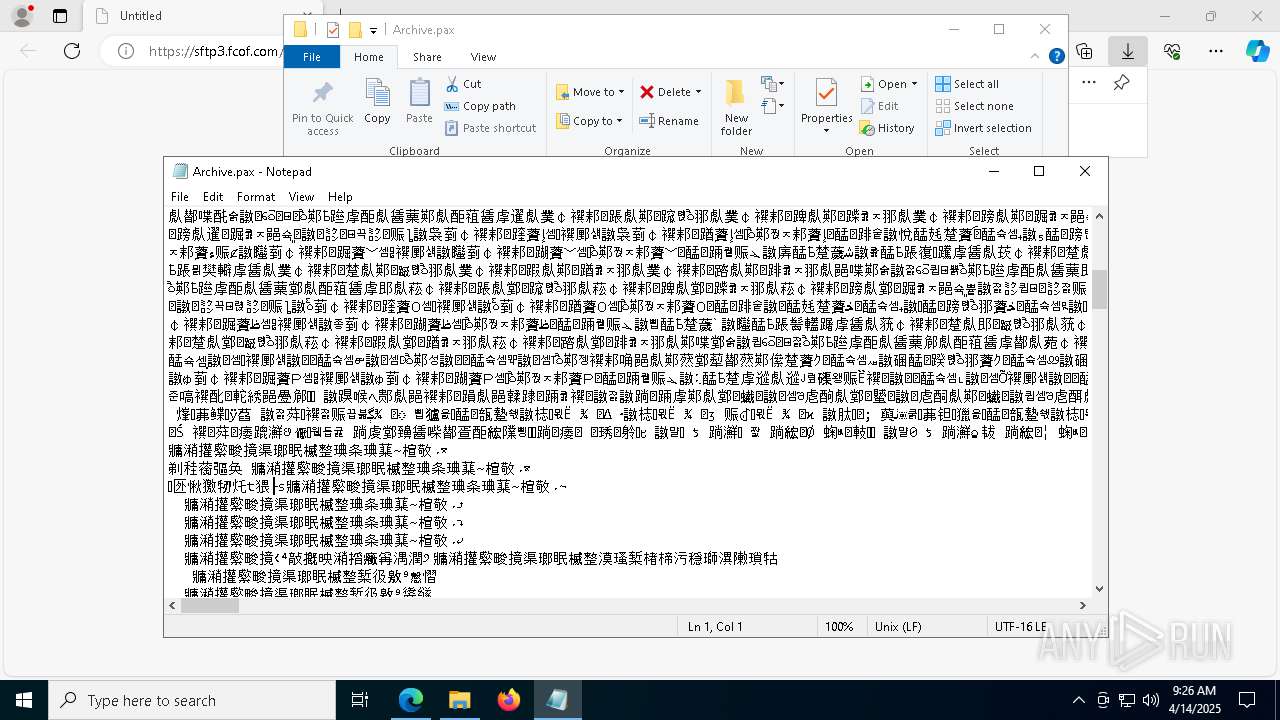1280x720 pixels.
Task: Click the red Delete button
Action: click(x=666, y=92)
